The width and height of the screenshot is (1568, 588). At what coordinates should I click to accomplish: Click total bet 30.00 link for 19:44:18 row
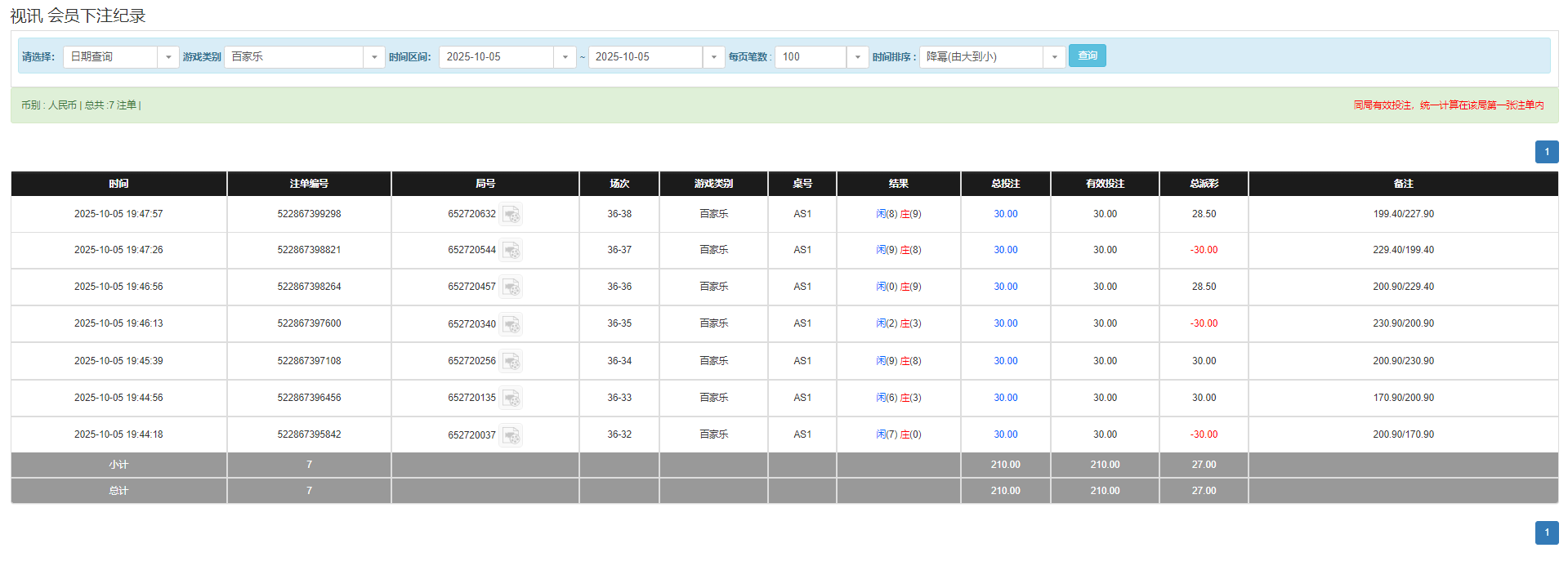click(x=1005, y=434)
